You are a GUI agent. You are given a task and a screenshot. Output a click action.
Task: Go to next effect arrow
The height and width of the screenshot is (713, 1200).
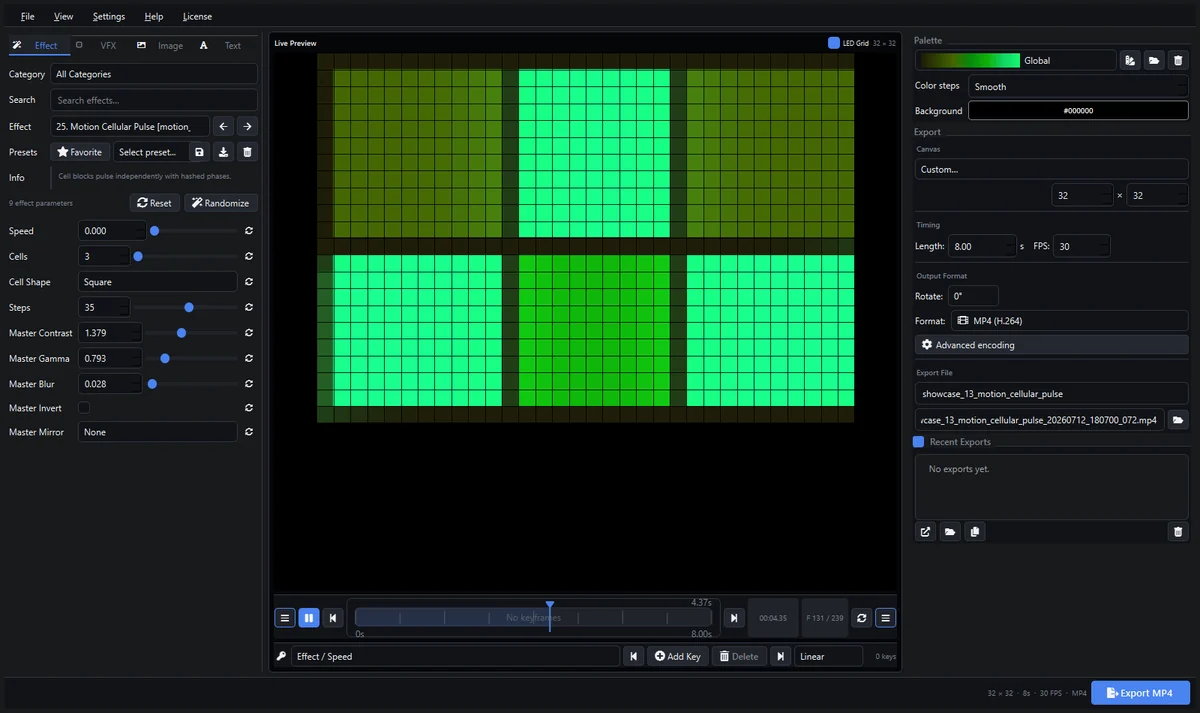click(x=247, y=127)
